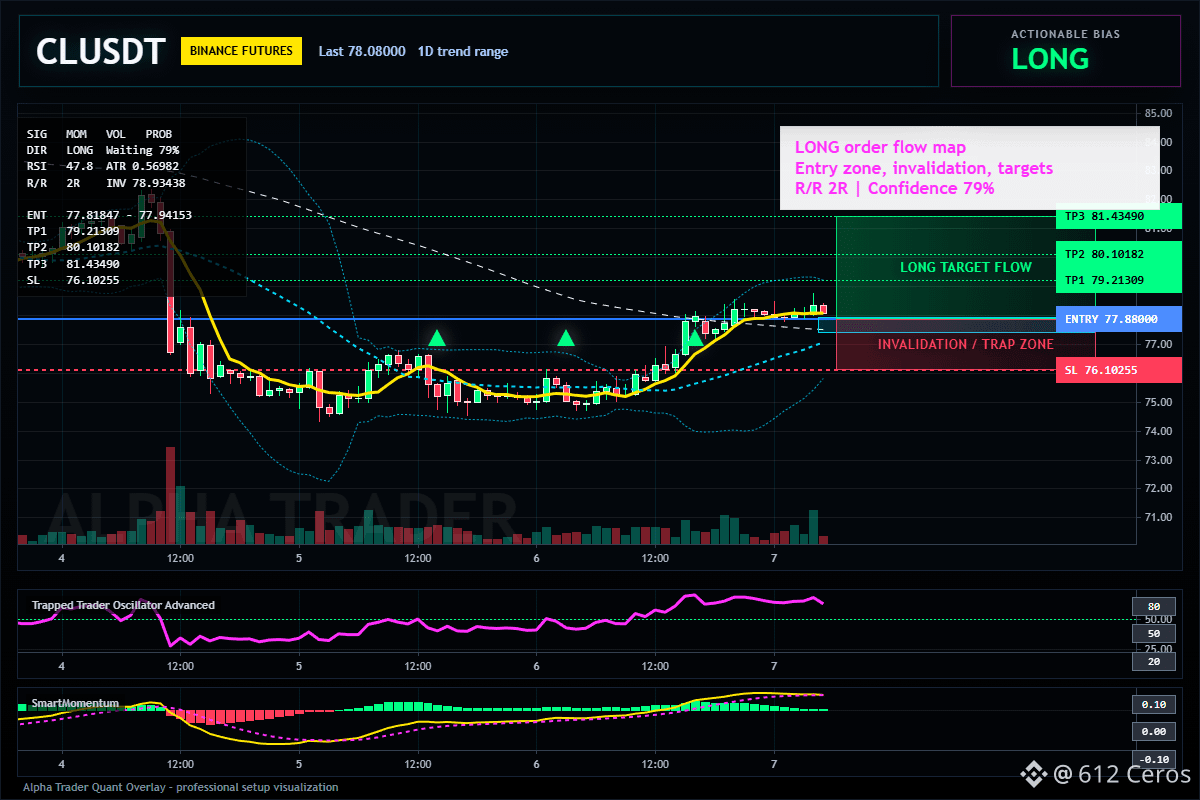
Task: Click the LONG actionable bias indicator
Action: pyautogui.click(x=1050, y=59)
